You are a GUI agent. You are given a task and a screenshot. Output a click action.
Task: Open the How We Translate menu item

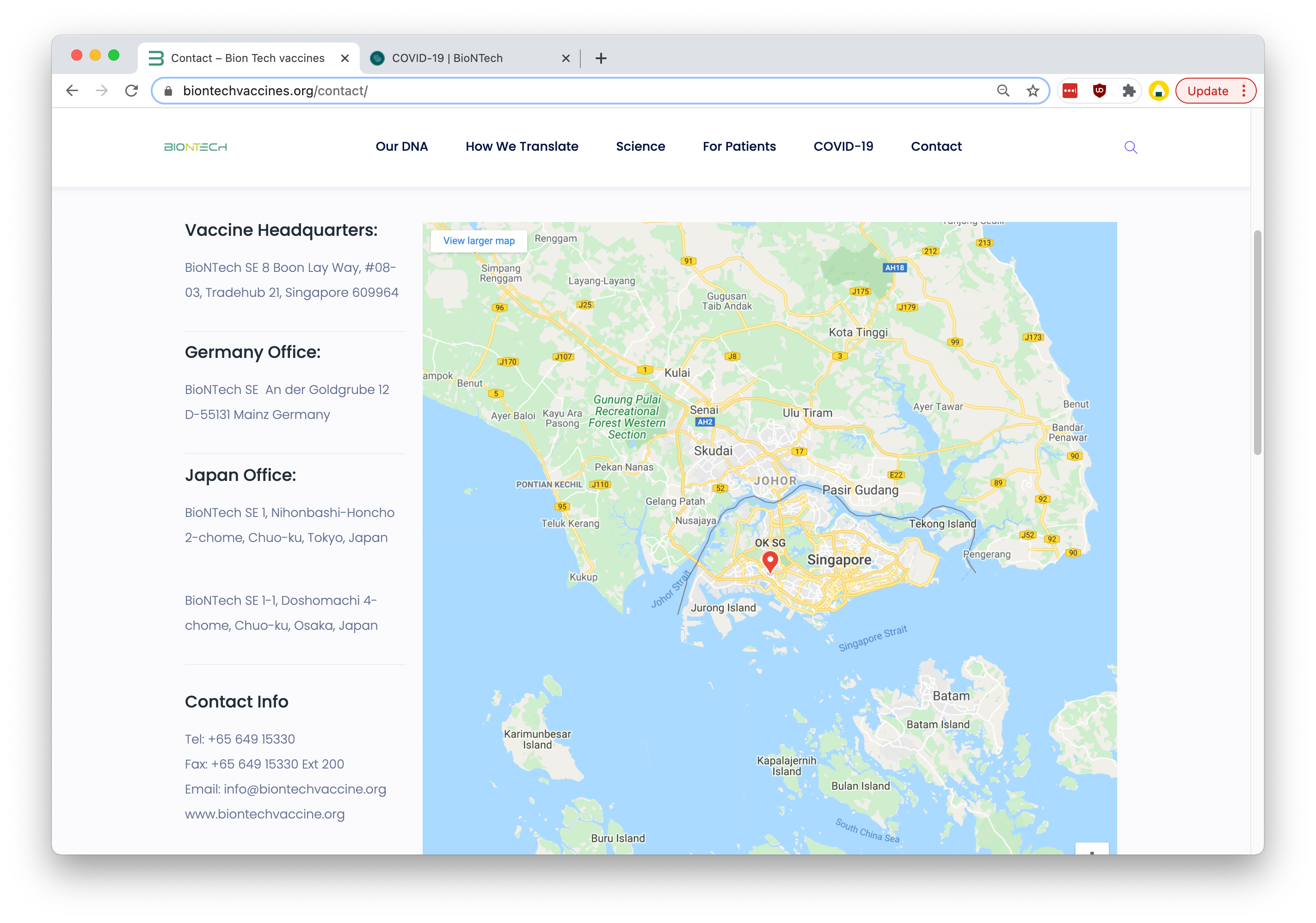pyautogui.click(x=522, y=147)
